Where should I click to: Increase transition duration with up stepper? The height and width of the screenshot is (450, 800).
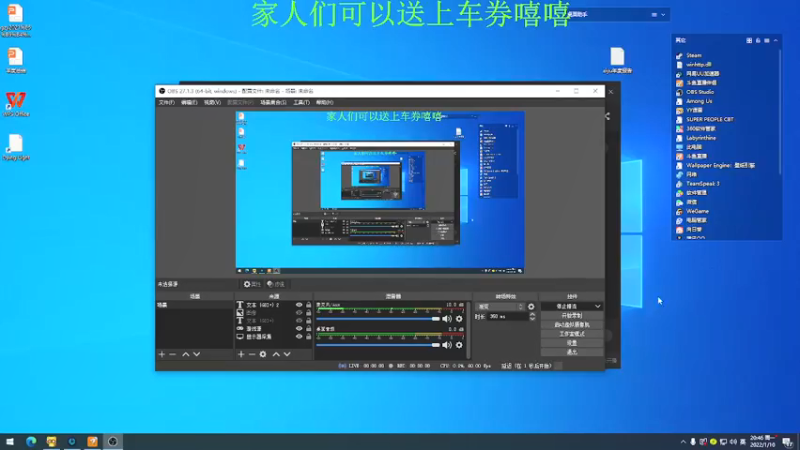click(x=532, y=314)
